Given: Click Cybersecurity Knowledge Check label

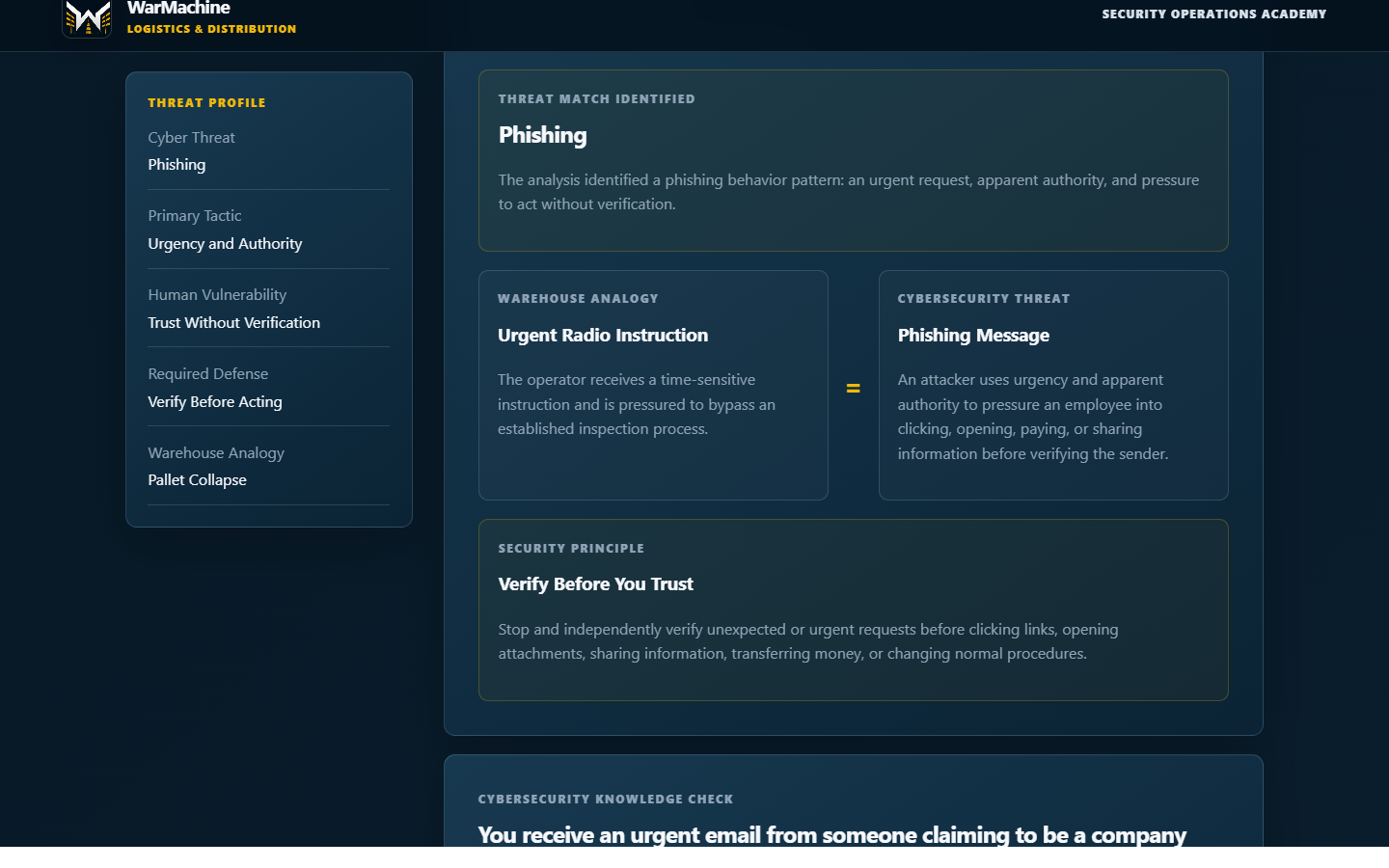Looking at the screenshot, I should tap(606, 800).
